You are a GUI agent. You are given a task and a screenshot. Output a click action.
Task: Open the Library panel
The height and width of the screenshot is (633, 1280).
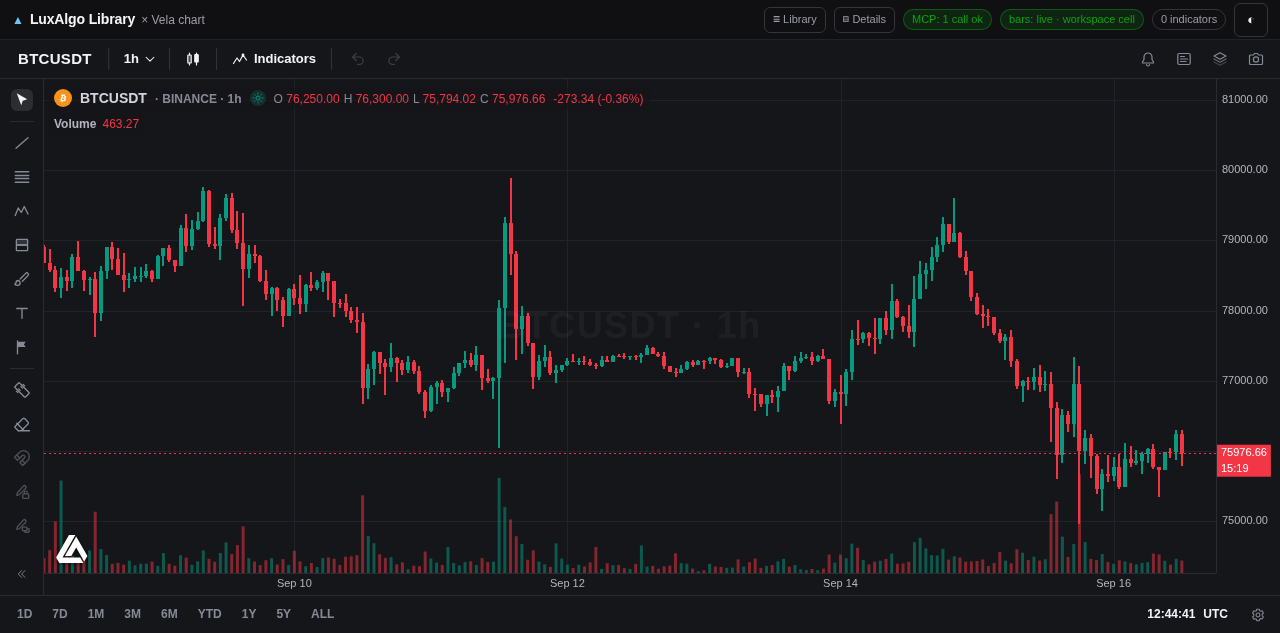(x=795, y=20)
